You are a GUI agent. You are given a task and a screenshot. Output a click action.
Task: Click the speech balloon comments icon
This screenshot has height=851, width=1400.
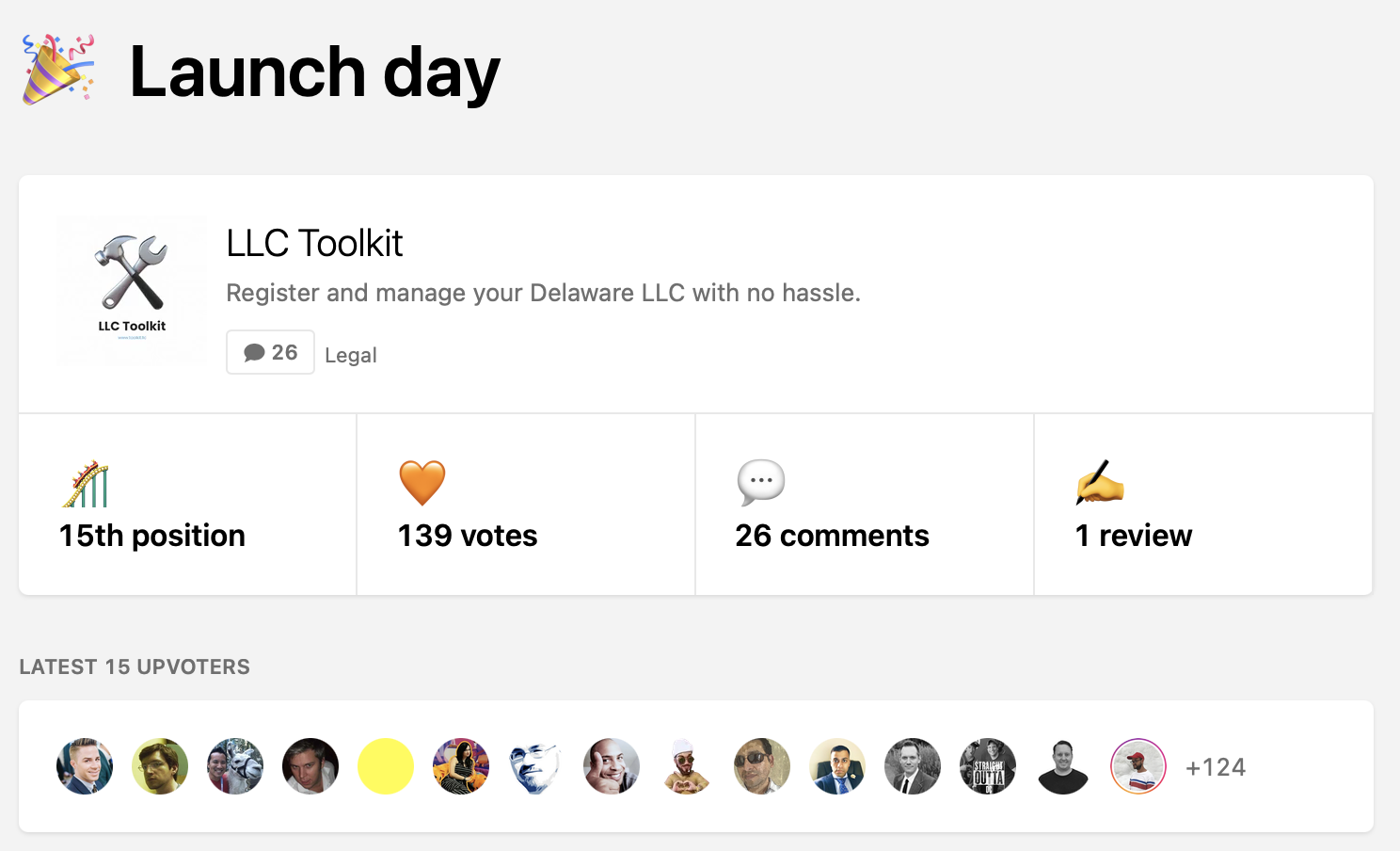pos(761,483)
